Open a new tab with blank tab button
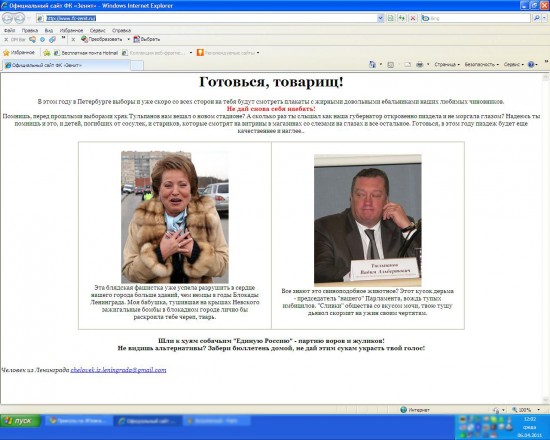This screenshot has width=550, height=440. pos(137,66)
